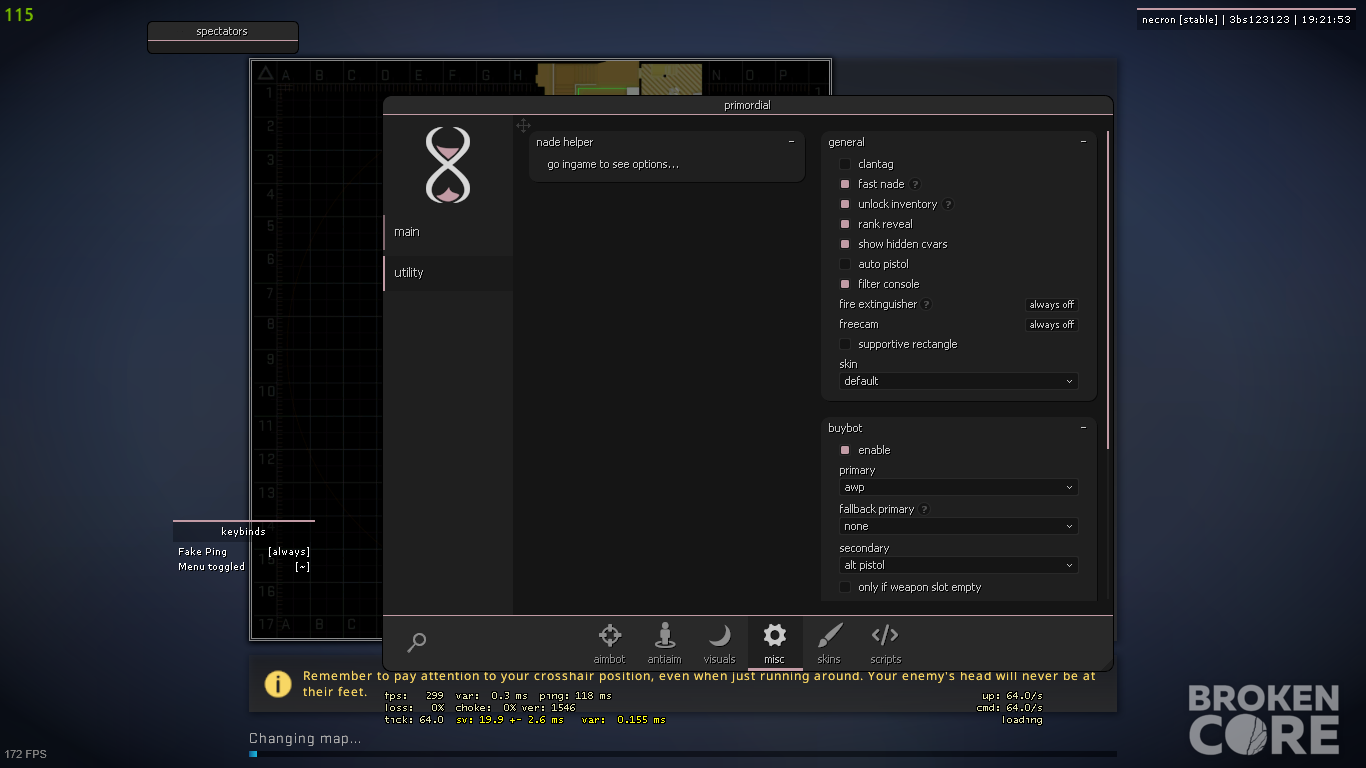Image resolution: width=1366 pixels, height=768 pixels.
Task: Open the skin dropdown set to default
Action: click(x=958, y=381)
